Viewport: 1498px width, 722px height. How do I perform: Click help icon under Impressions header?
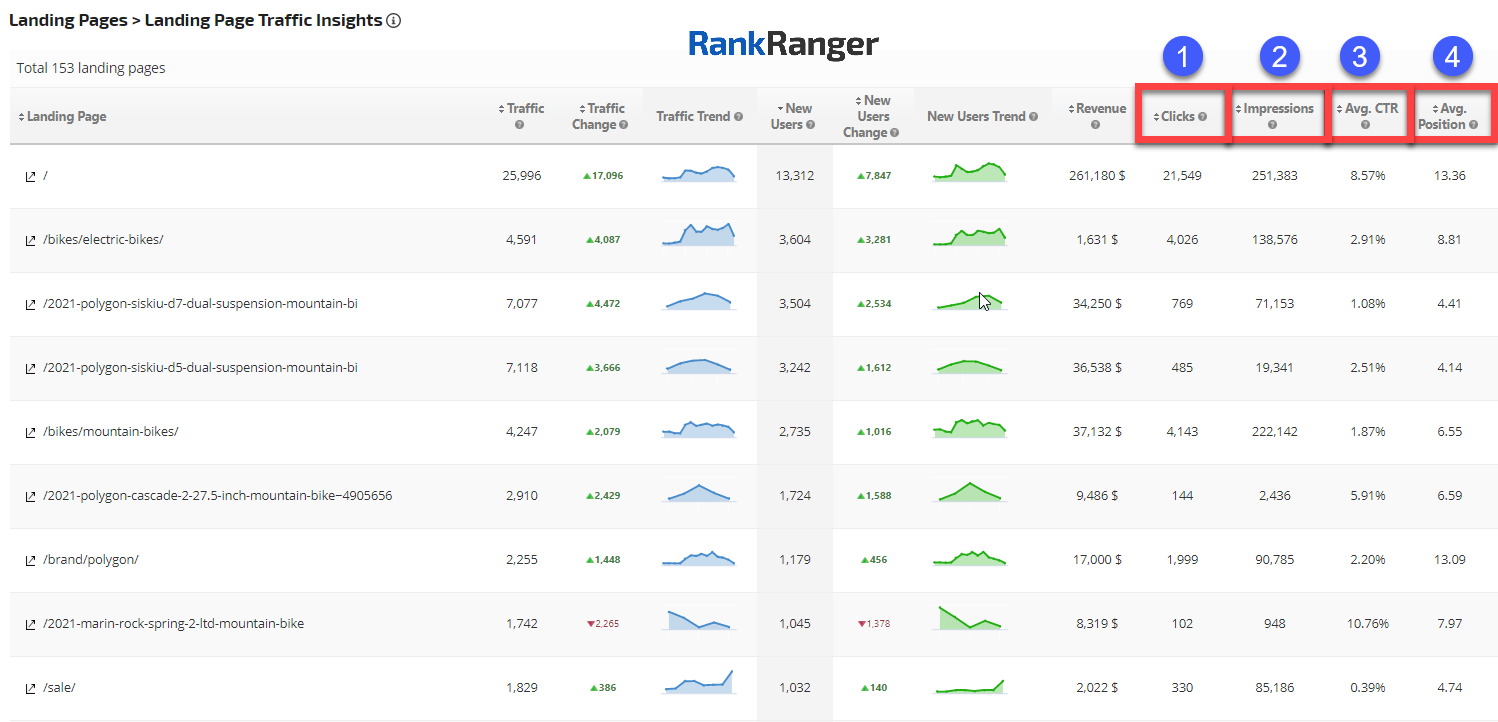pos(1272,125)
